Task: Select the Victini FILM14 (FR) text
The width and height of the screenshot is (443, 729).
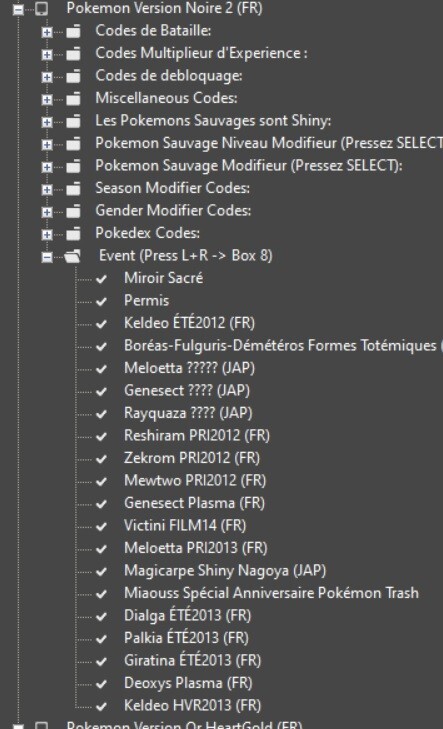Action: click(185, 525)
